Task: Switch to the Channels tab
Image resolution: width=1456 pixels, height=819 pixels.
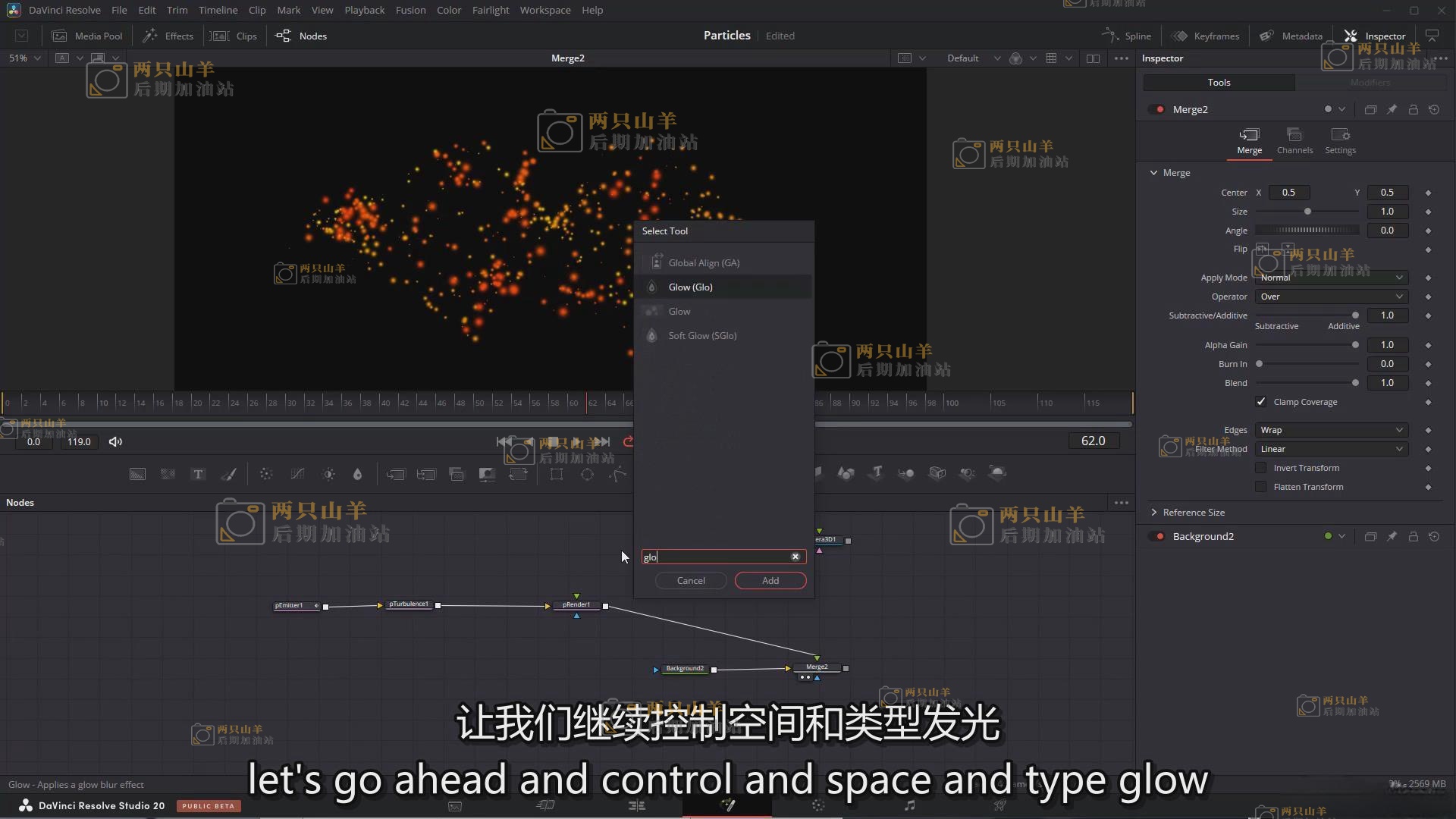Action: tap(1294, 141)
